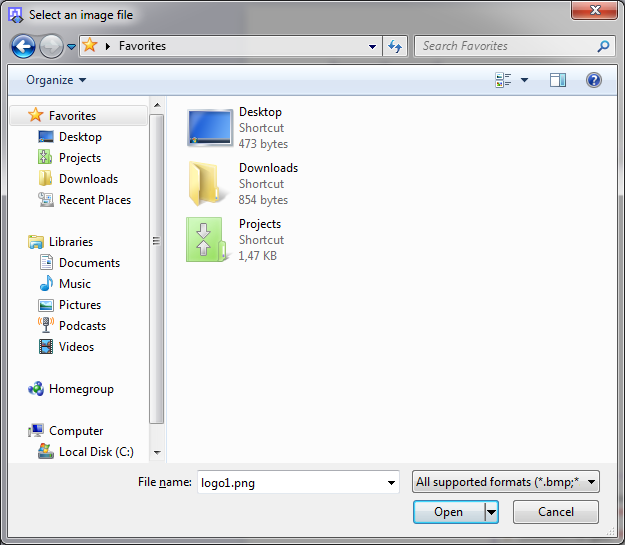Select Local Disk (C:) in navigation pane

[x=96, y=452]
